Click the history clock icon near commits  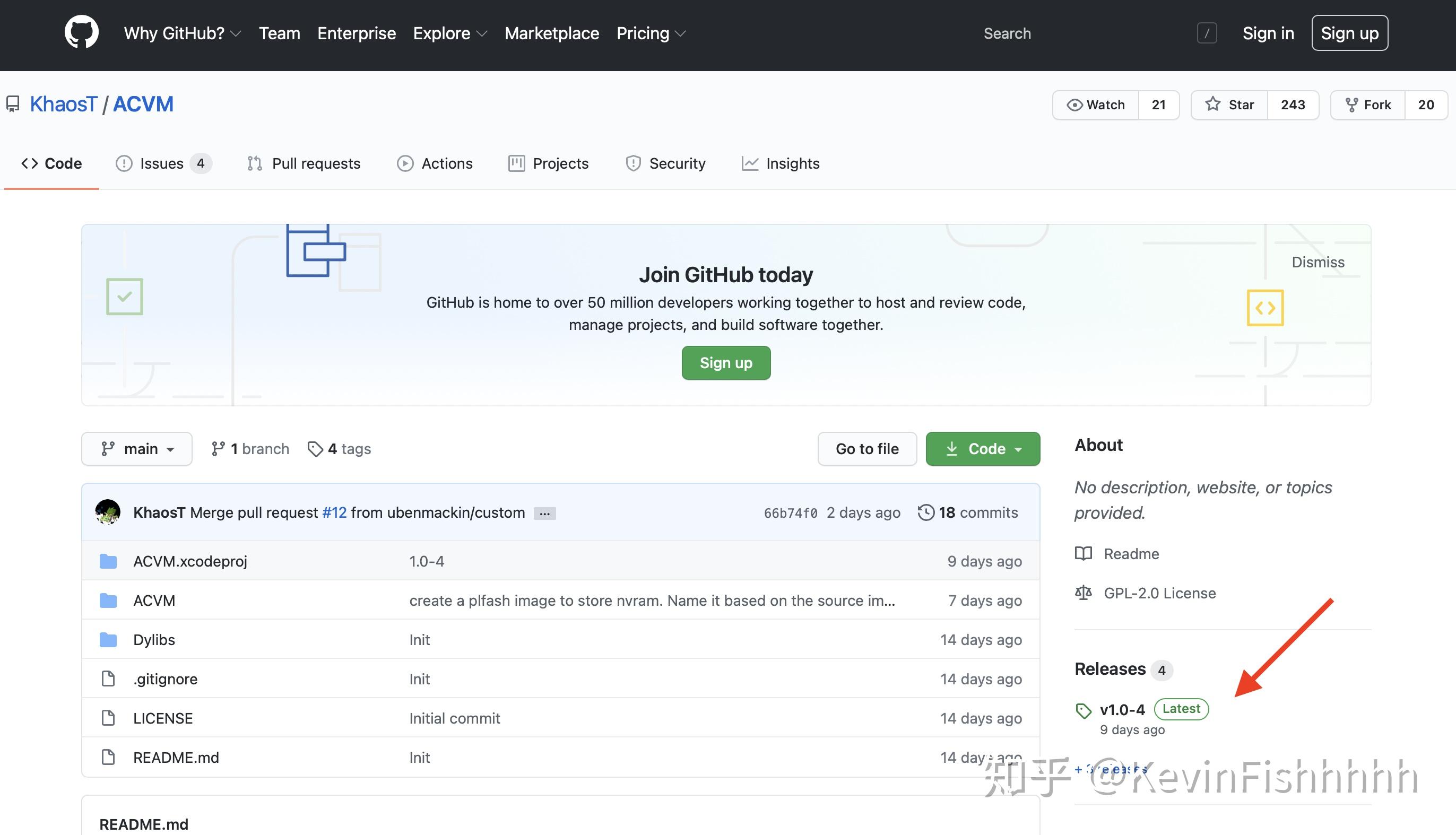[925, 512]
